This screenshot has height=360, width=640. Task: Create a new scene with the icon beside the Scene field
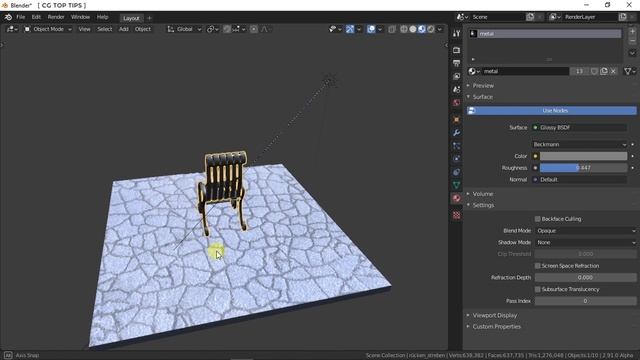point(530,17)
